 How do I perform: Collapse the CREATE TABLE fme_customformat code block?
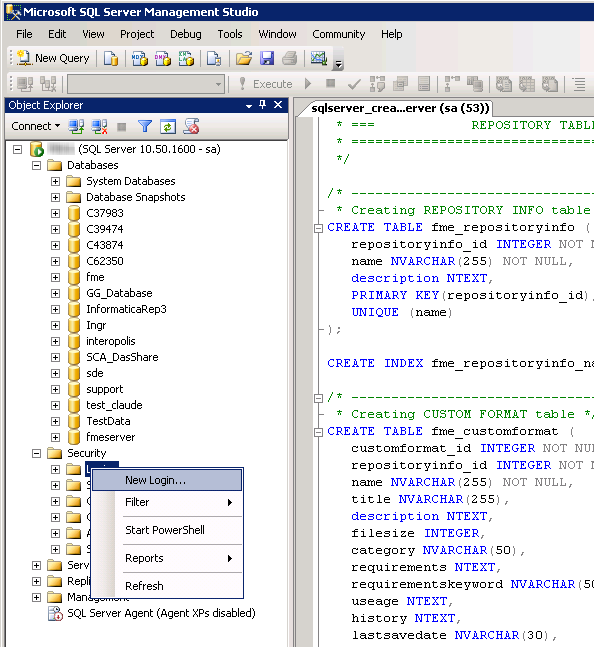coord(318,432)
